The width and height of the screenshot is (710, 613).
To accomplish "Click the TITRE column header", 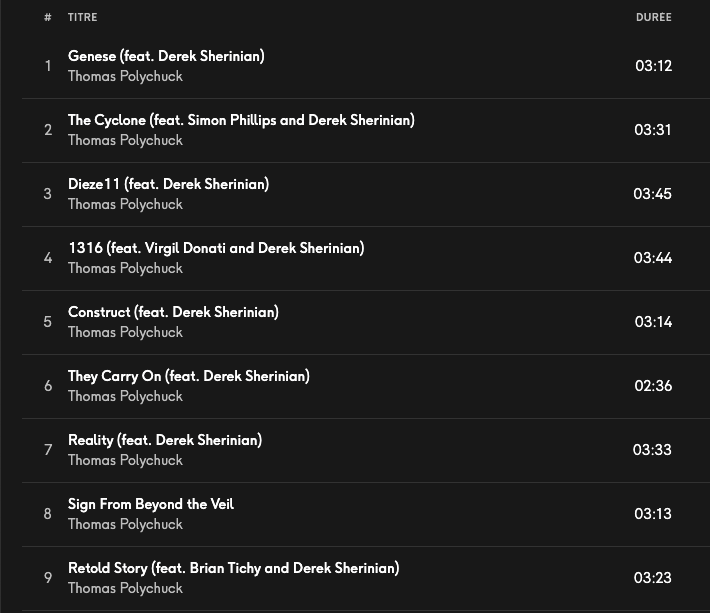I will click(83, 17).
